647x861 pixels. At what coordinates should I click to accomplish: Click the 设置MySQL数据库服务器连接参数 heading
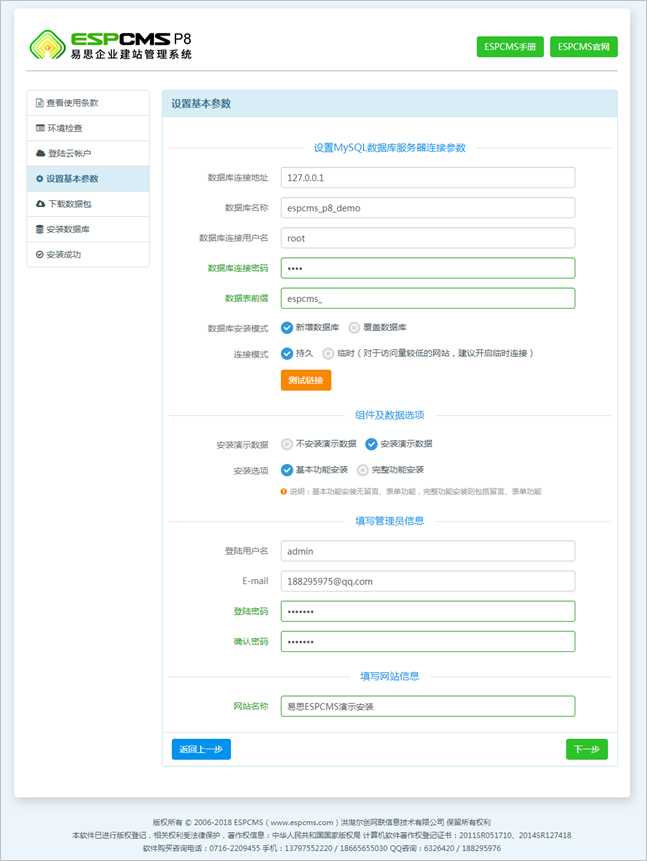[x=389, y=148]
